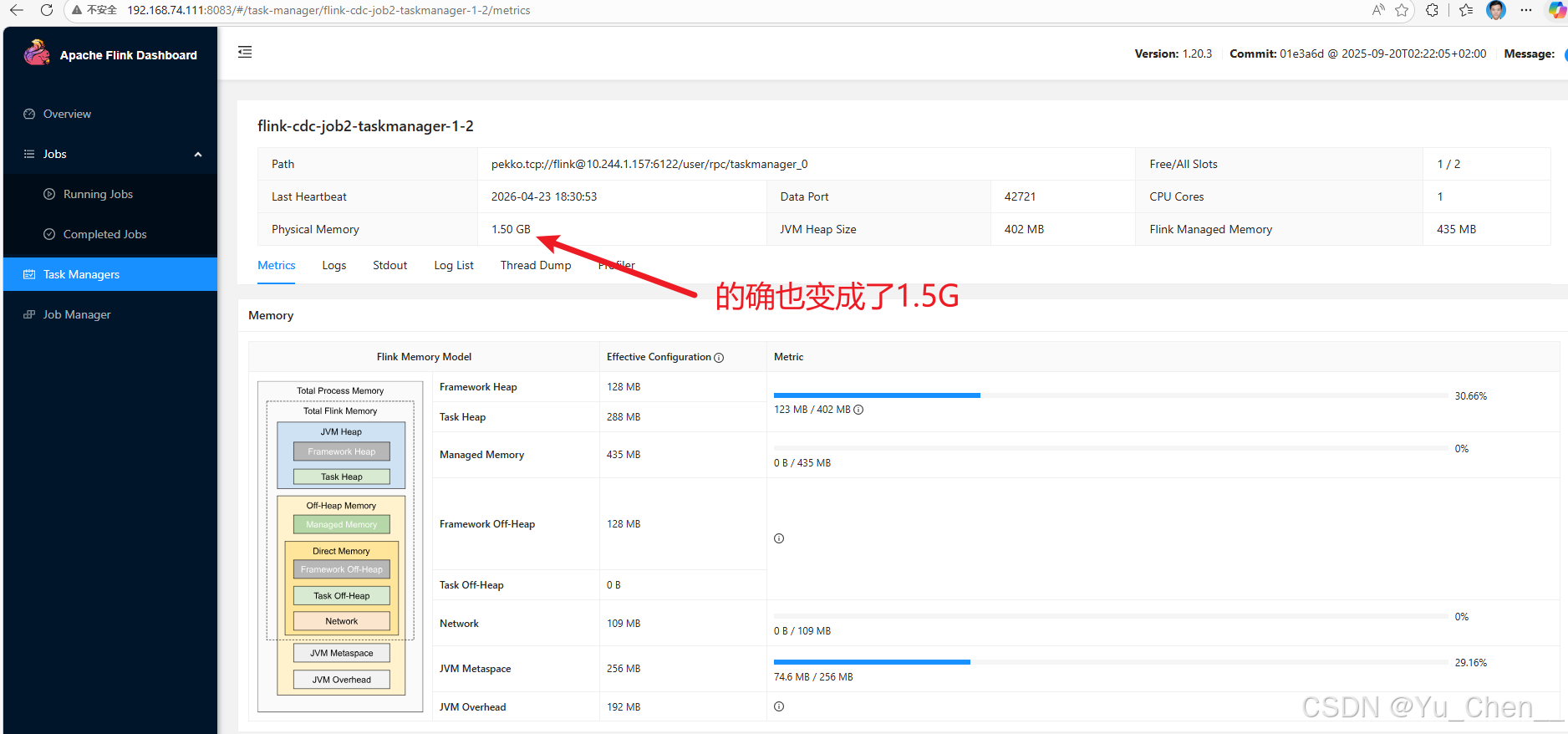The width and height of the screenshot is (1568, 734).
Task: Open the browser profile avatar
Action: point(1496,10)
